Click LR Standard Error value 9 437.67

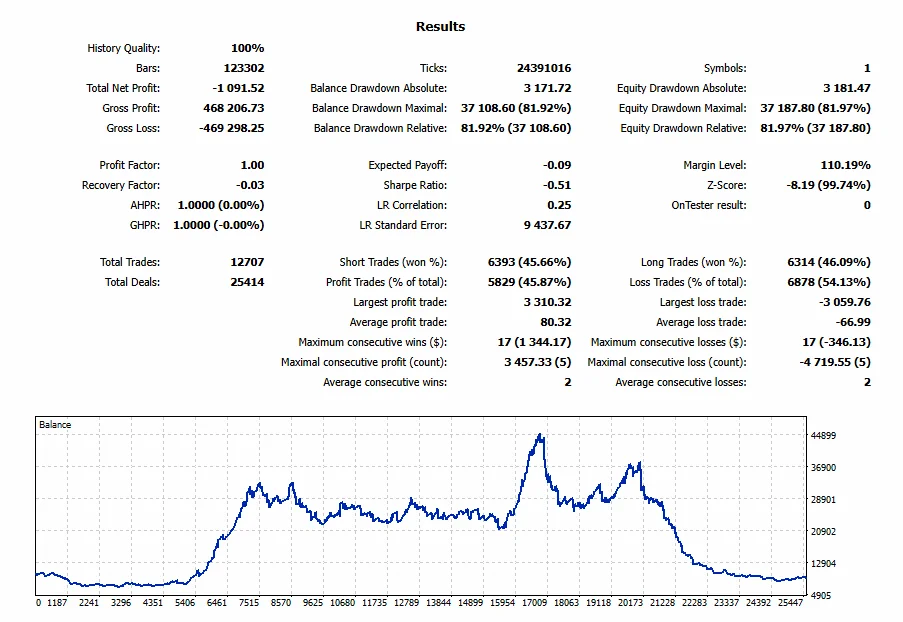548,225
